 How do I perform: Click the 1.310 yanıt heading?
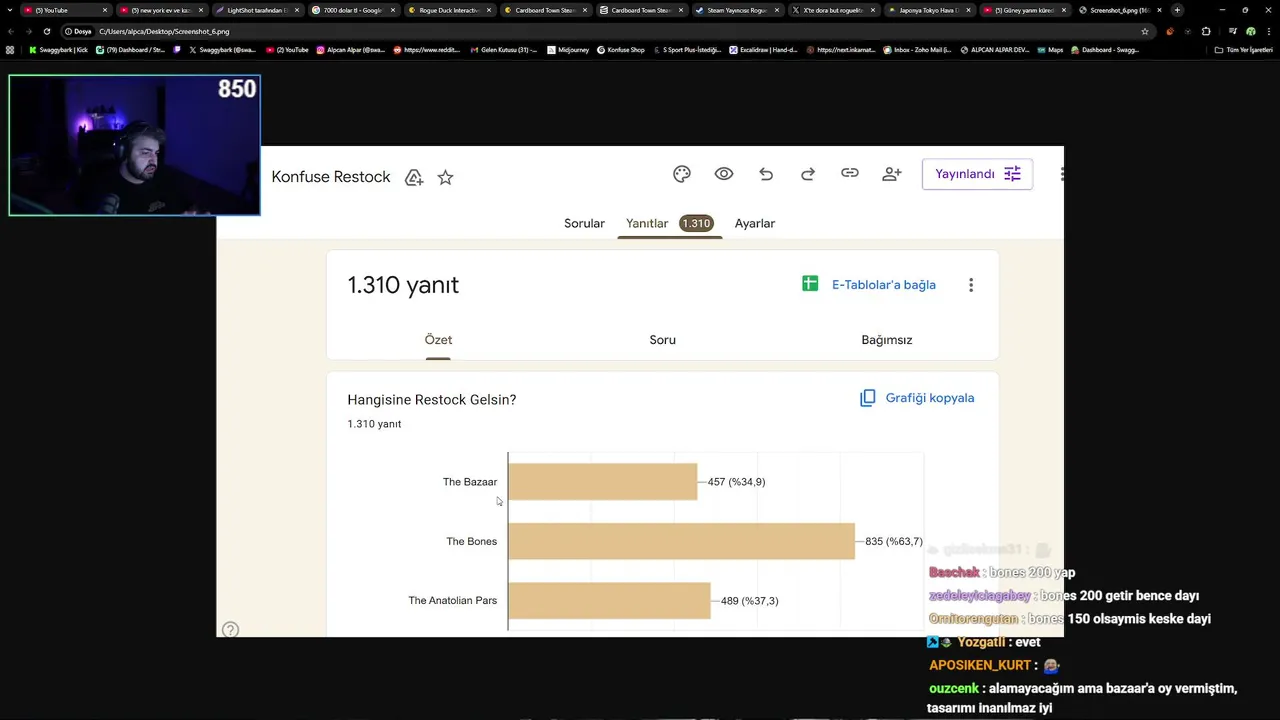[403, 285]
